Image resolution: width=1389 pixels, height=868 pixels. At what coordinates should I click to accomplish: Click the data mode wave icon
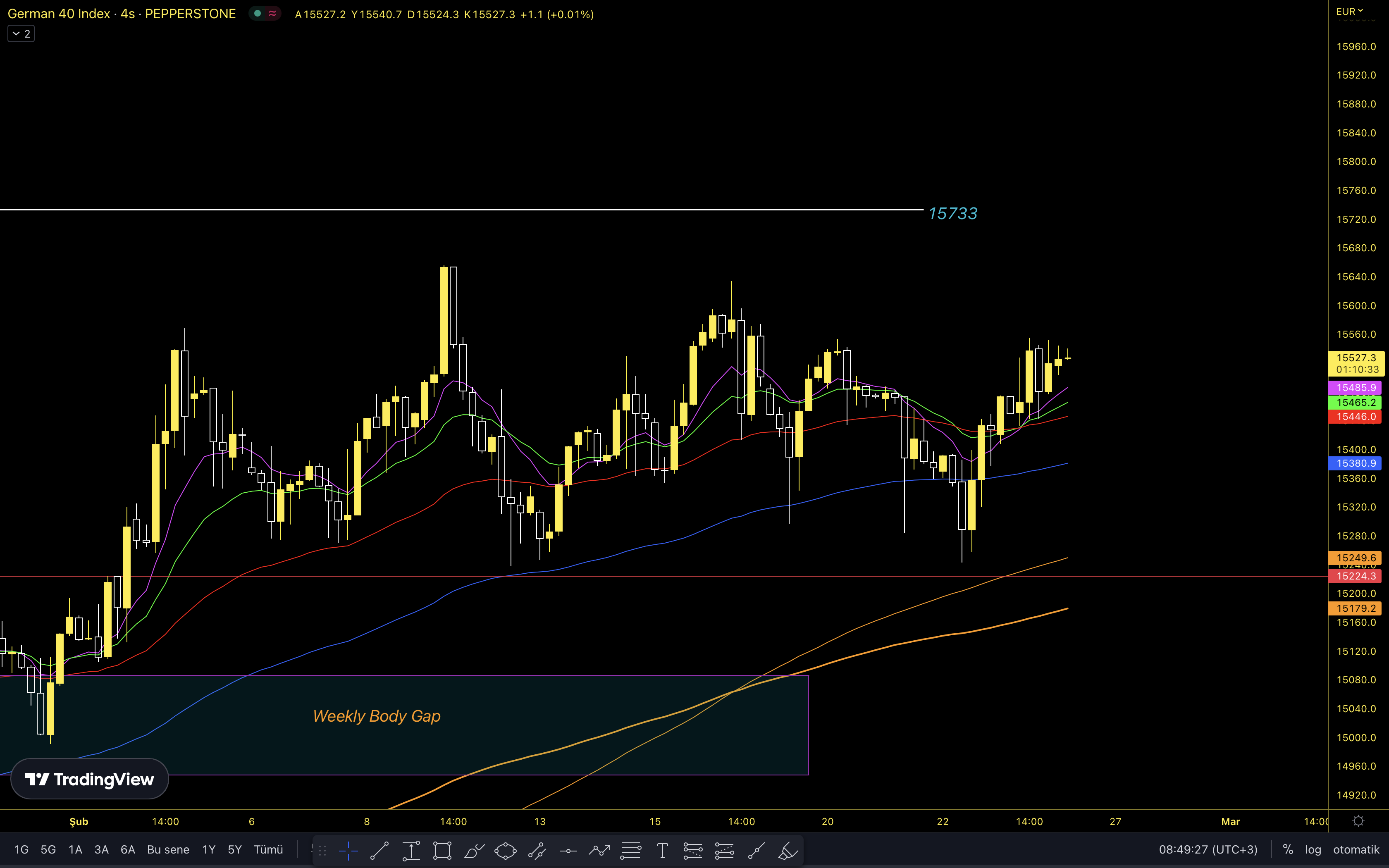pyautogui.click(x=272, y=13)
